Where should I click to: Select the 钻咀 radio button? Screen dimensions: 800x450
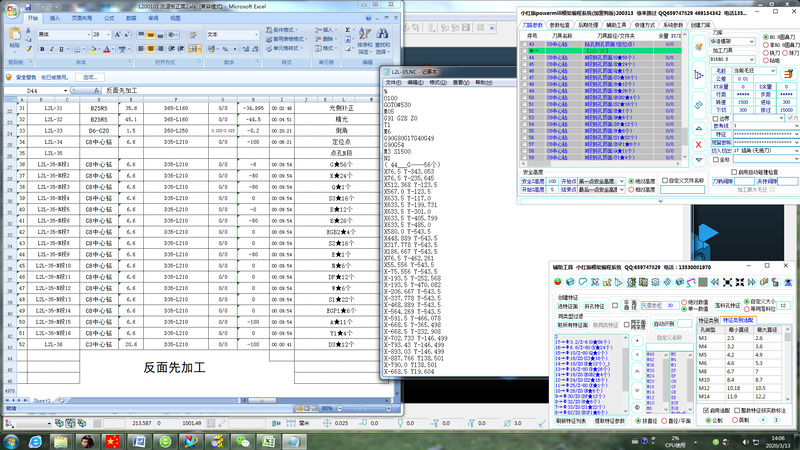click(765, 61)
